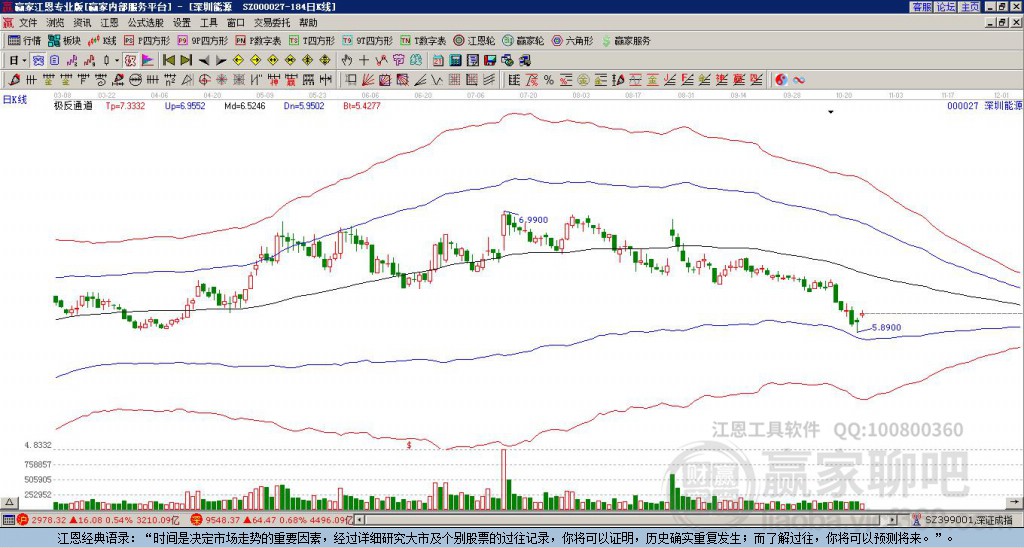Open the 工具 menu

point(208,23)
